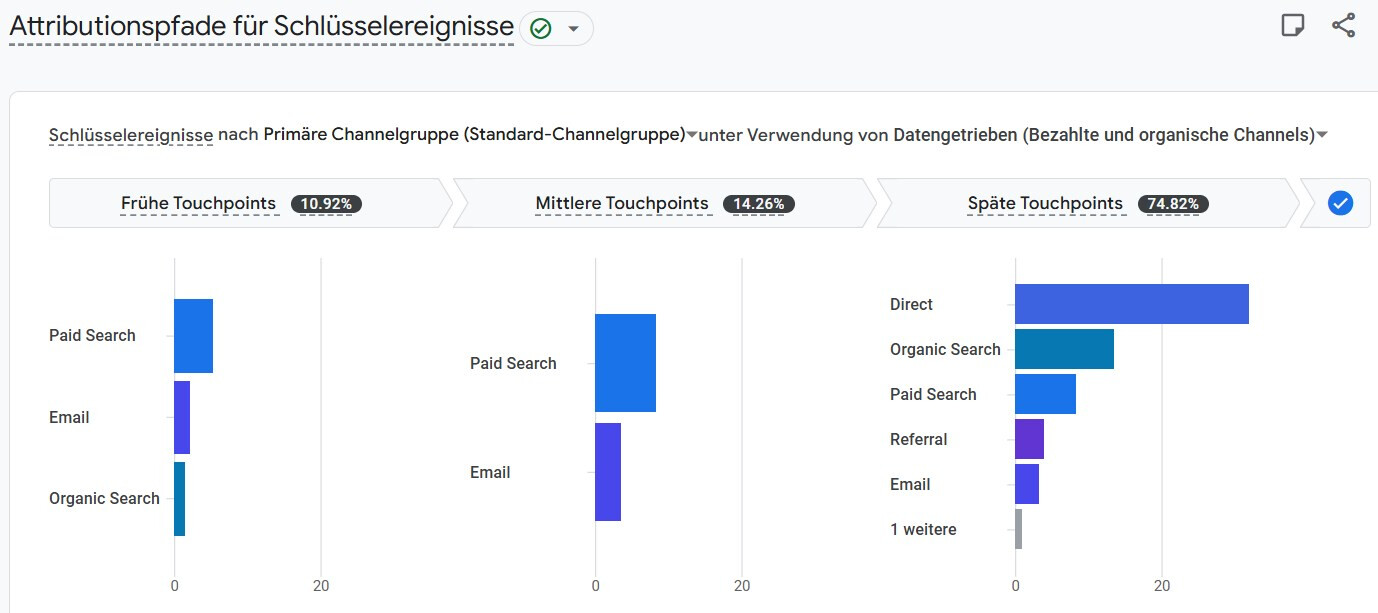Expand the report title dropdown arrow

[573, 29]
